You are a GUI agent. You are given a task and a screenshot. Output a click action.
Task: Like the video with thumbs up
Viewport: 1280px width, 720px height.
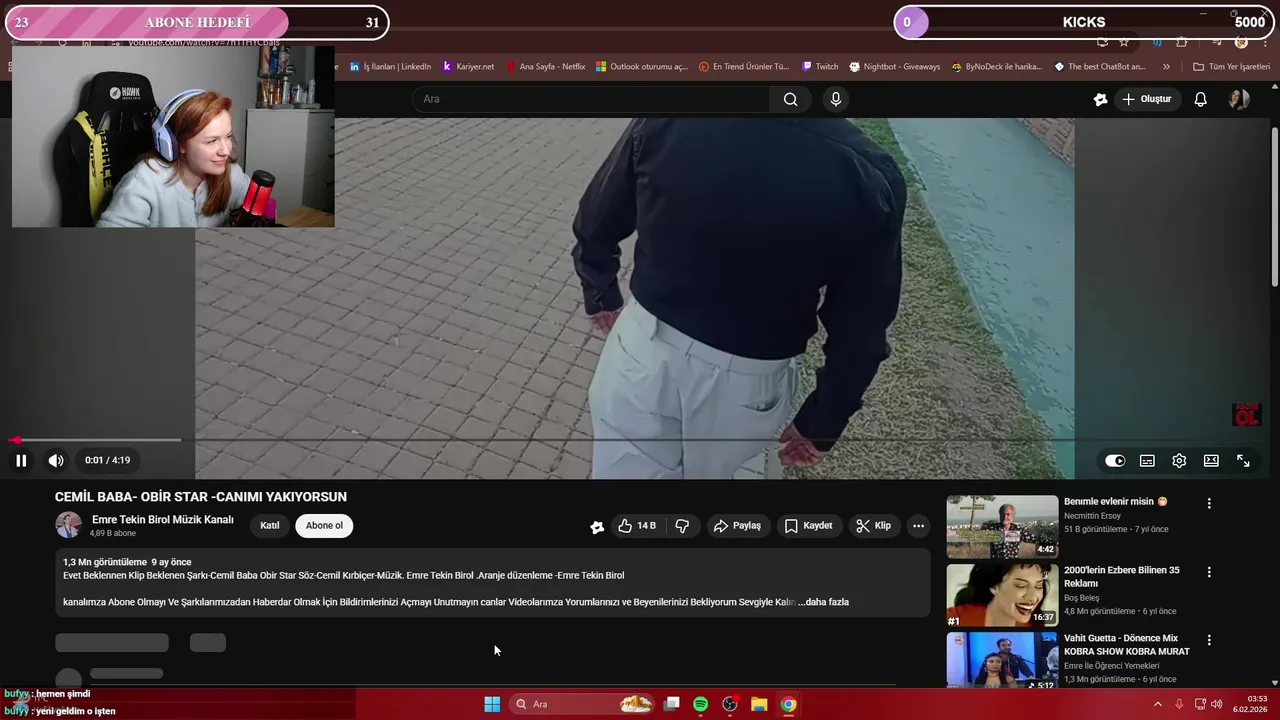[637, 526]
